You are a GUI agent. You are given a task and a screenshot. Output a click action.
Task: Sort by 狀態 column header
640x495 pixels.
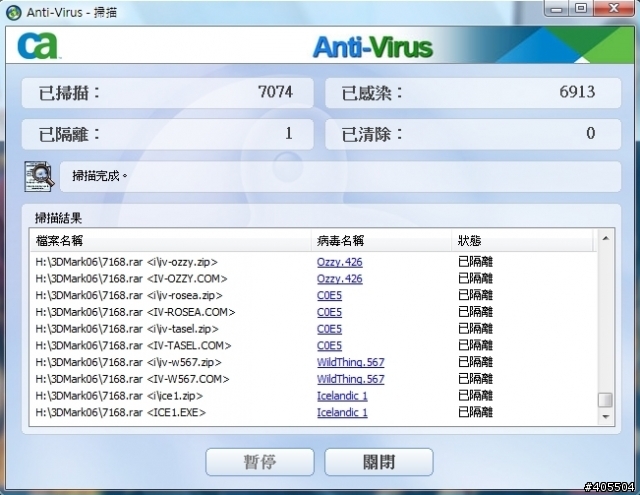click(x=522, y=241)
